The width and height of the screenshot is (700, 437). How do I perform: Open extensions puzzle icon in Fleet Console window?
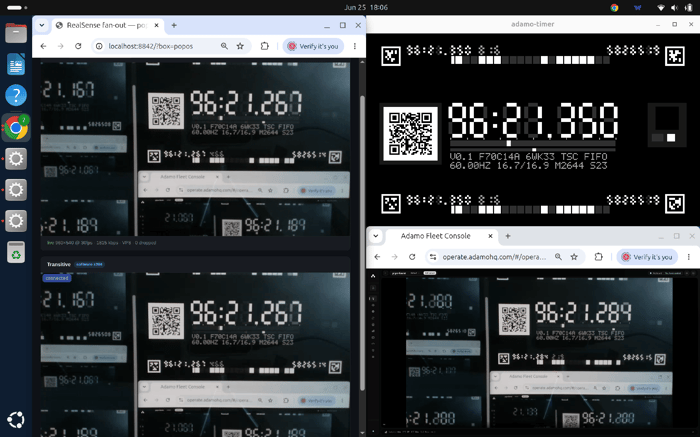pos(599,257)
